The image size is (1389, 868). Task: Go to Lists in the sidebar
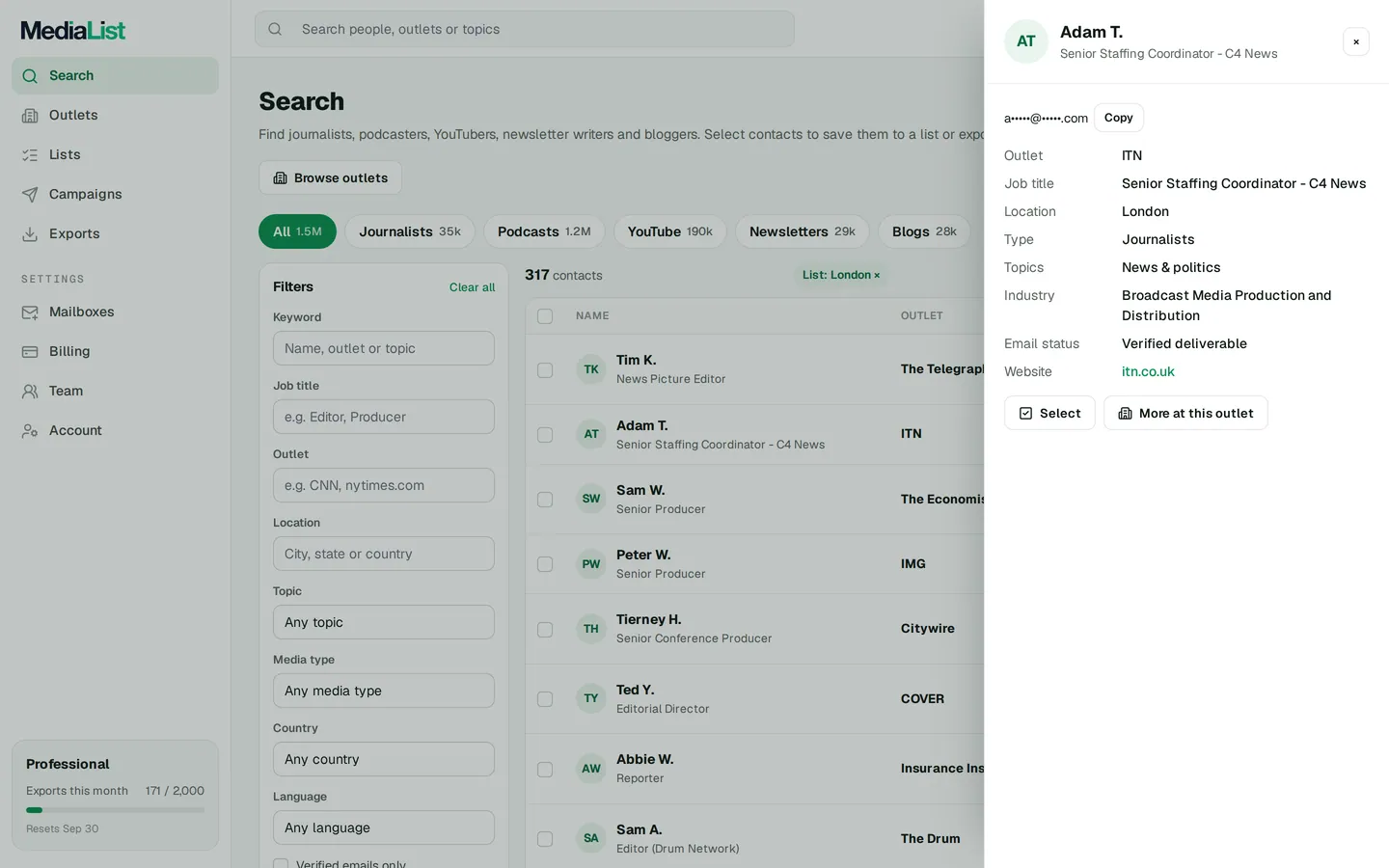[x=115, y=154]
